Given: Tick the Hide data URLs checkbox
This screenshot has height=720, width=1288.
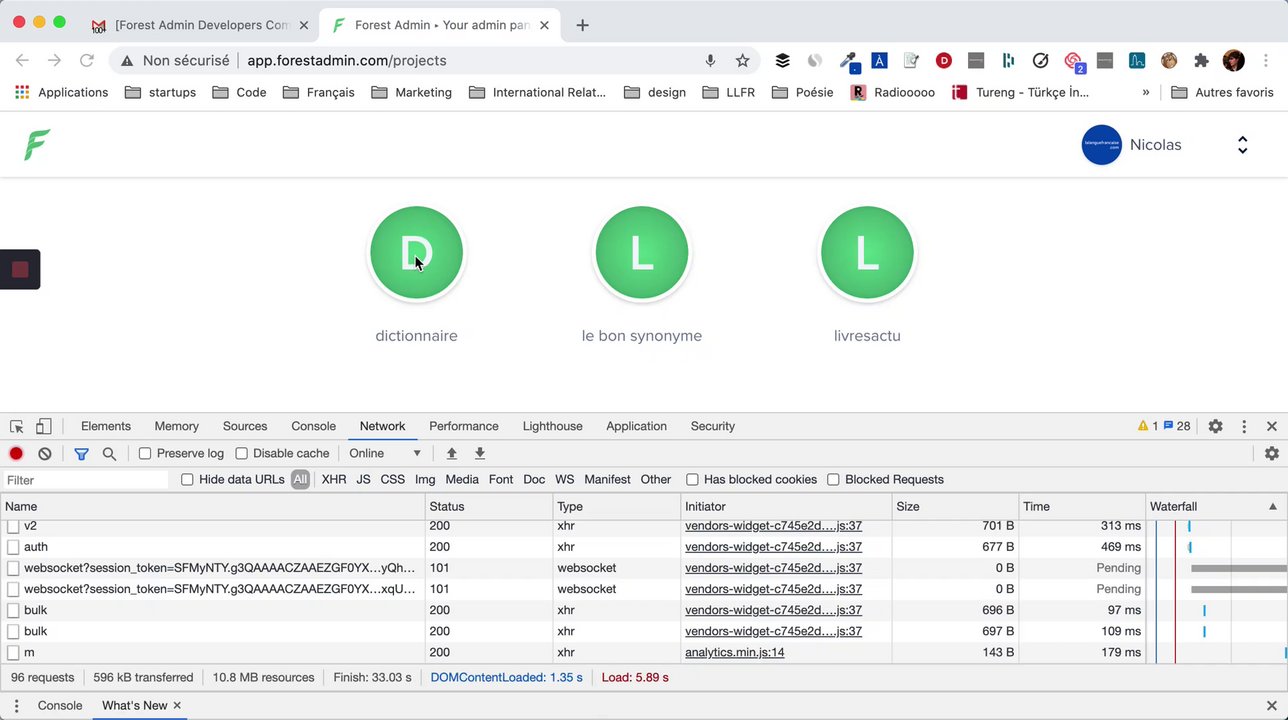Looking at the screenshot, I should pyautogui.click(x=187, y=479).
